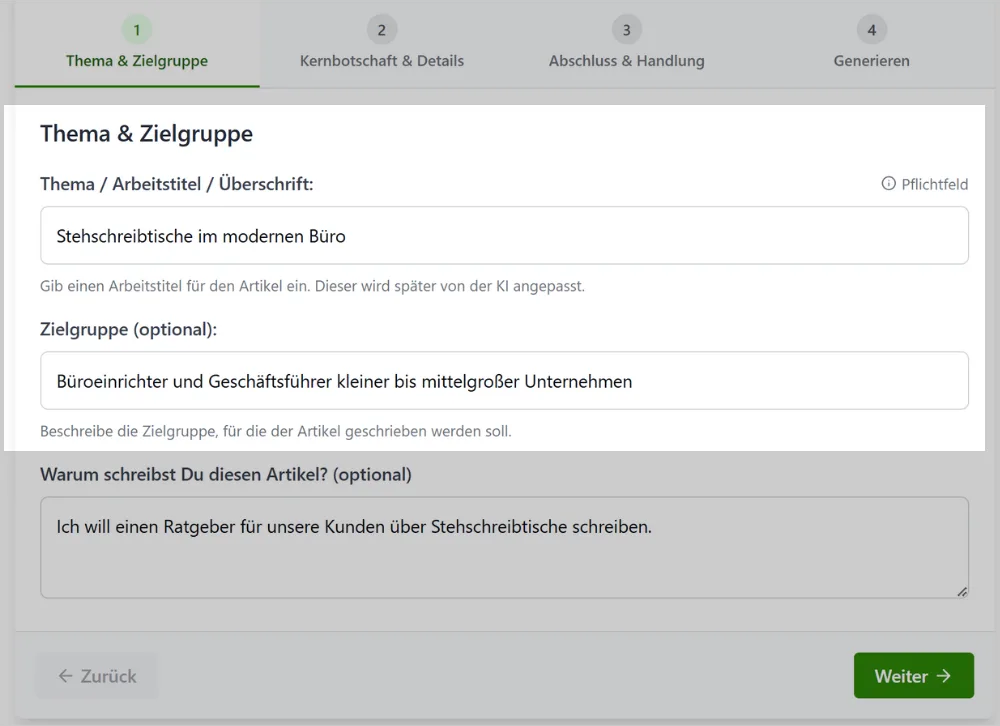This screenshot has width=1000, height=726.
Task: Click the Pflichtfeld info icon
Action: (888, 184)
